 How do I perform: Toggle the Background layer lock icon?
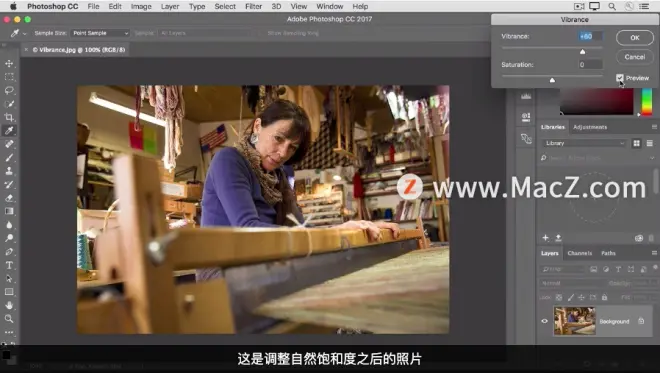pos(641,321)
